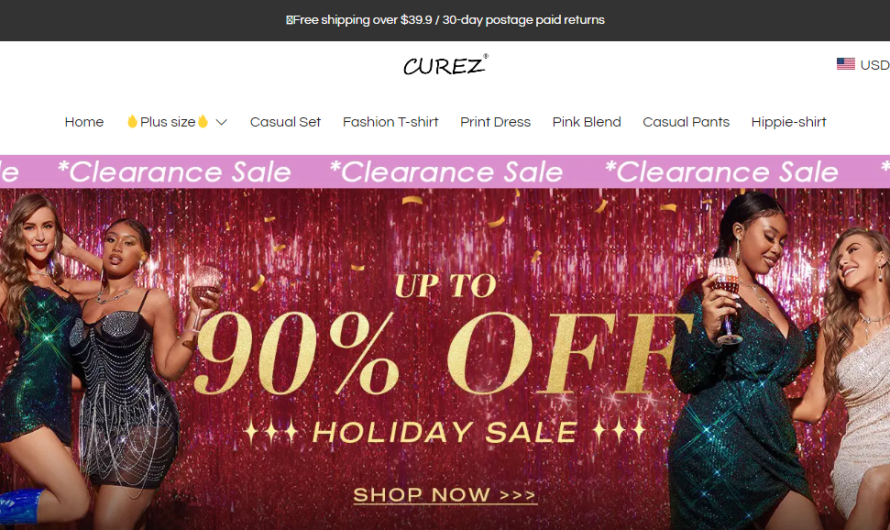
Task: Open the Casual Pants category
Action: pyautogui.click(x=686, y=122)
